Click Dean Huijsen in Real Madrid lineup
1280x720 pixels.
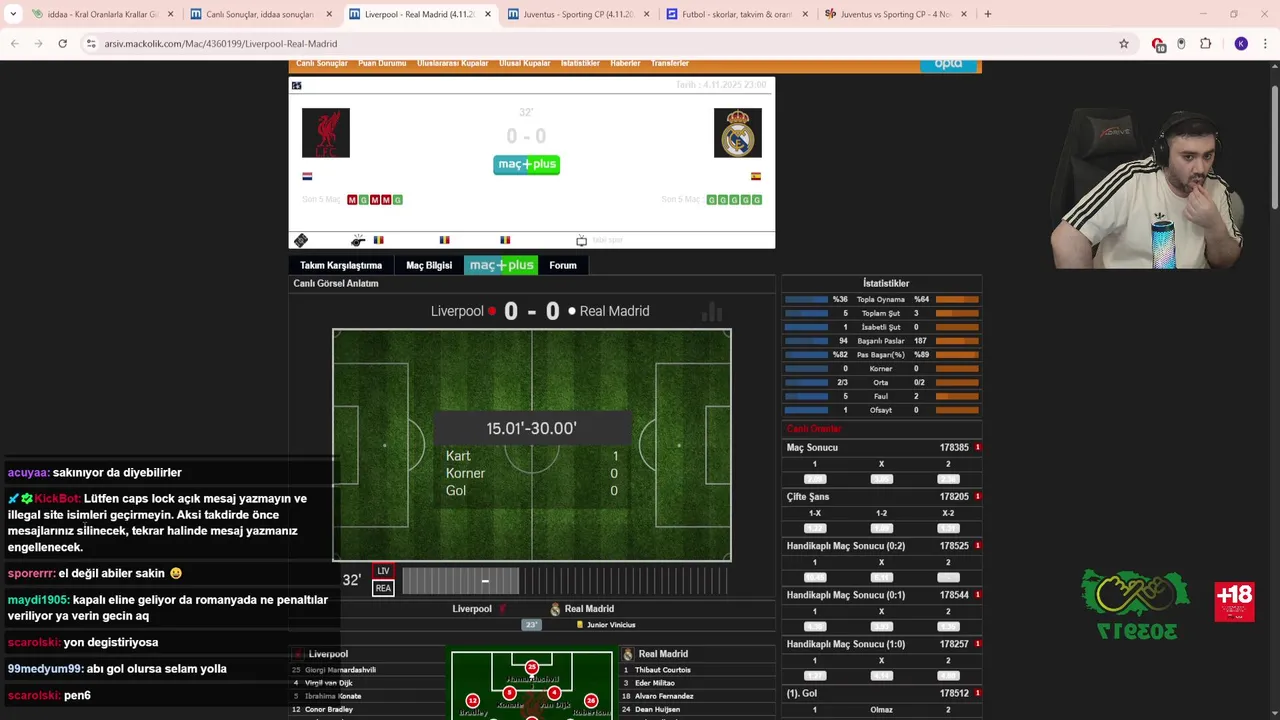click(x=657, y=709)
